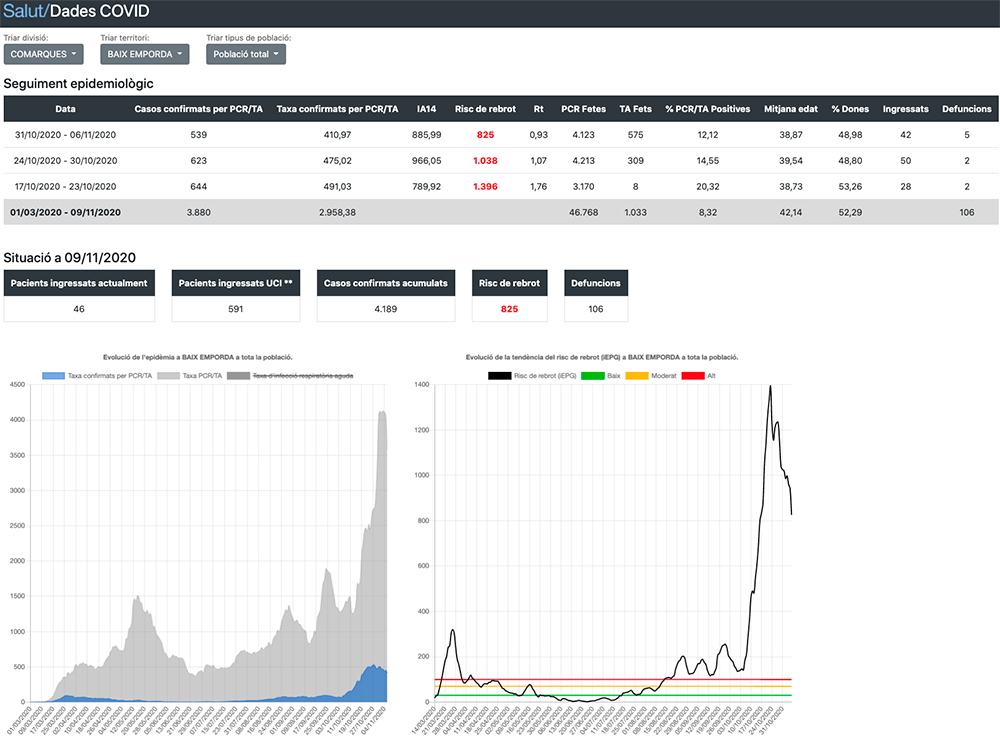Image resolution: width=1000 pixels, height=748 pixels.
Task: Toggle the Taxa confirmats per PCR/TA legend series
Action: 97,376
